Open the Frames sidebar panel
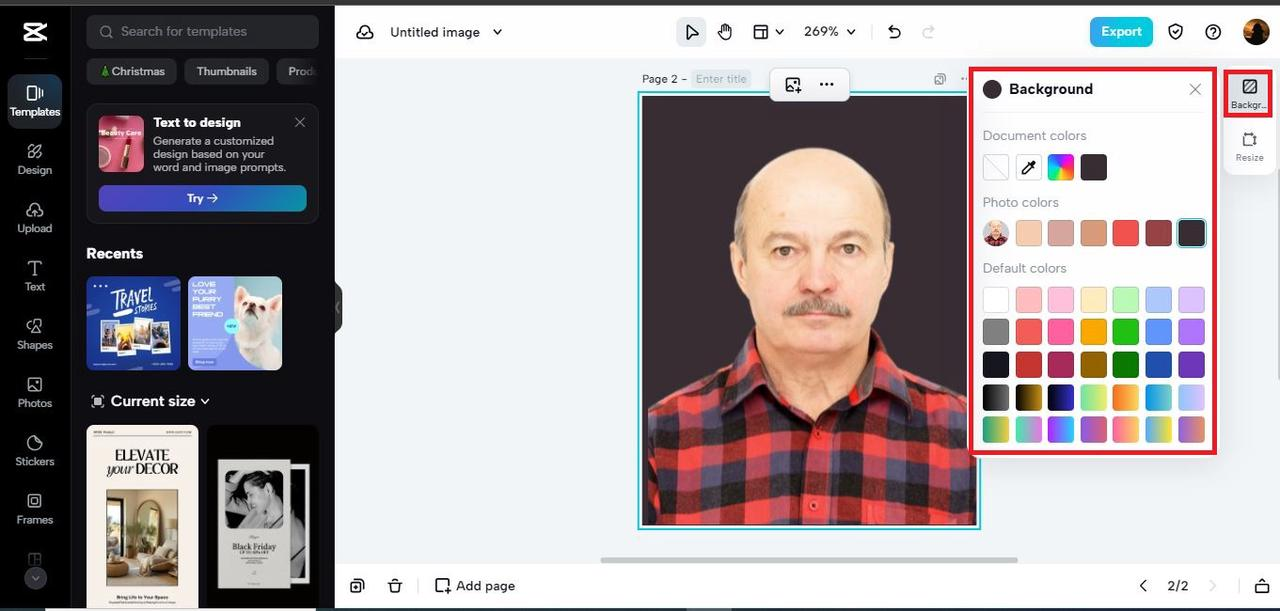Viewport: 1280px width, 611px height. pos(35,509)
